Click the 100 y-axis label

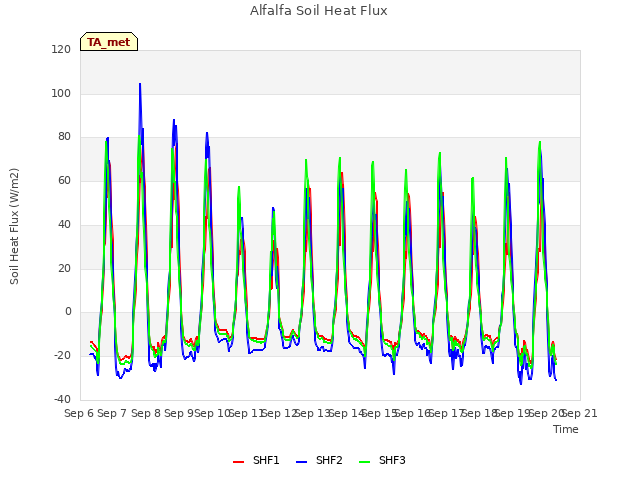coord(61,93)
